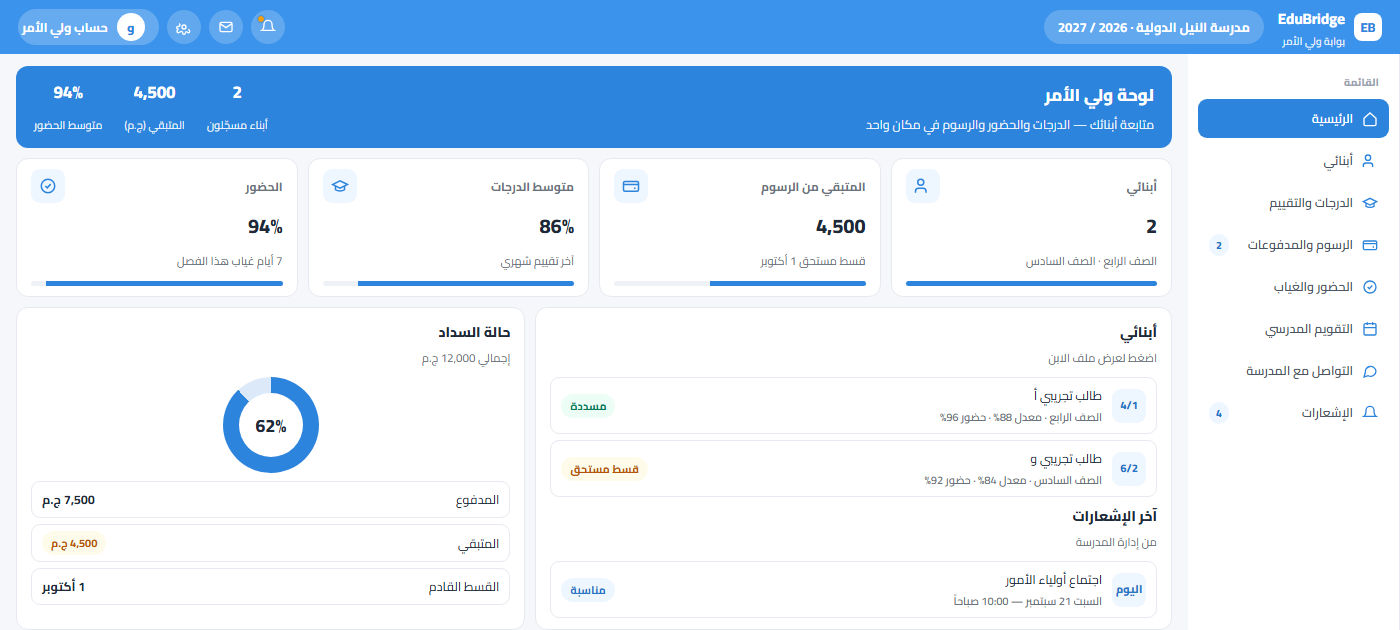Click banner stat 'متوسط الحضور'
The image size is (1400, 630).
[68, 126]
